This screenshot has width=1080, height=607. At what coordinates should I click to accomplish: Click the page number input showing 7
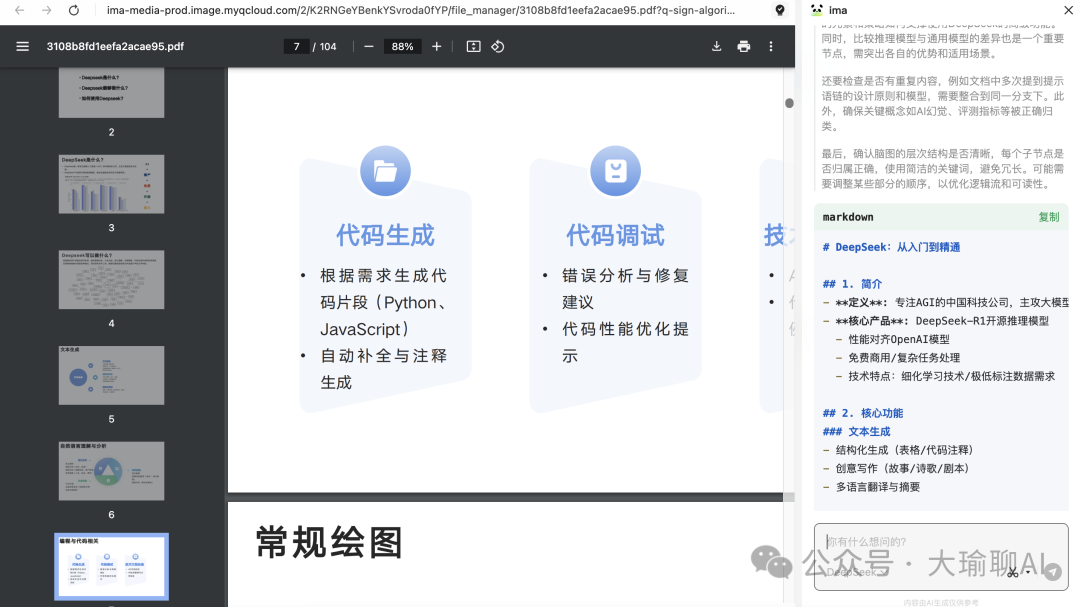click(296, 45)
